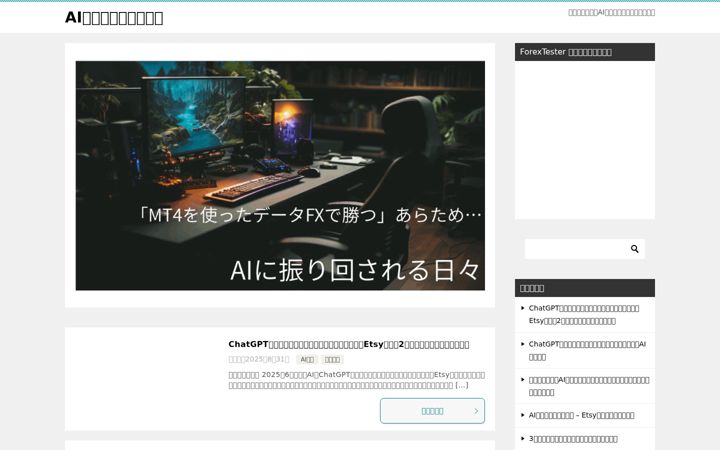The height and width of the screenshot is (450, 720).
Task: Click the hero banner image of the desk
Action: click(x=280, y=175)
